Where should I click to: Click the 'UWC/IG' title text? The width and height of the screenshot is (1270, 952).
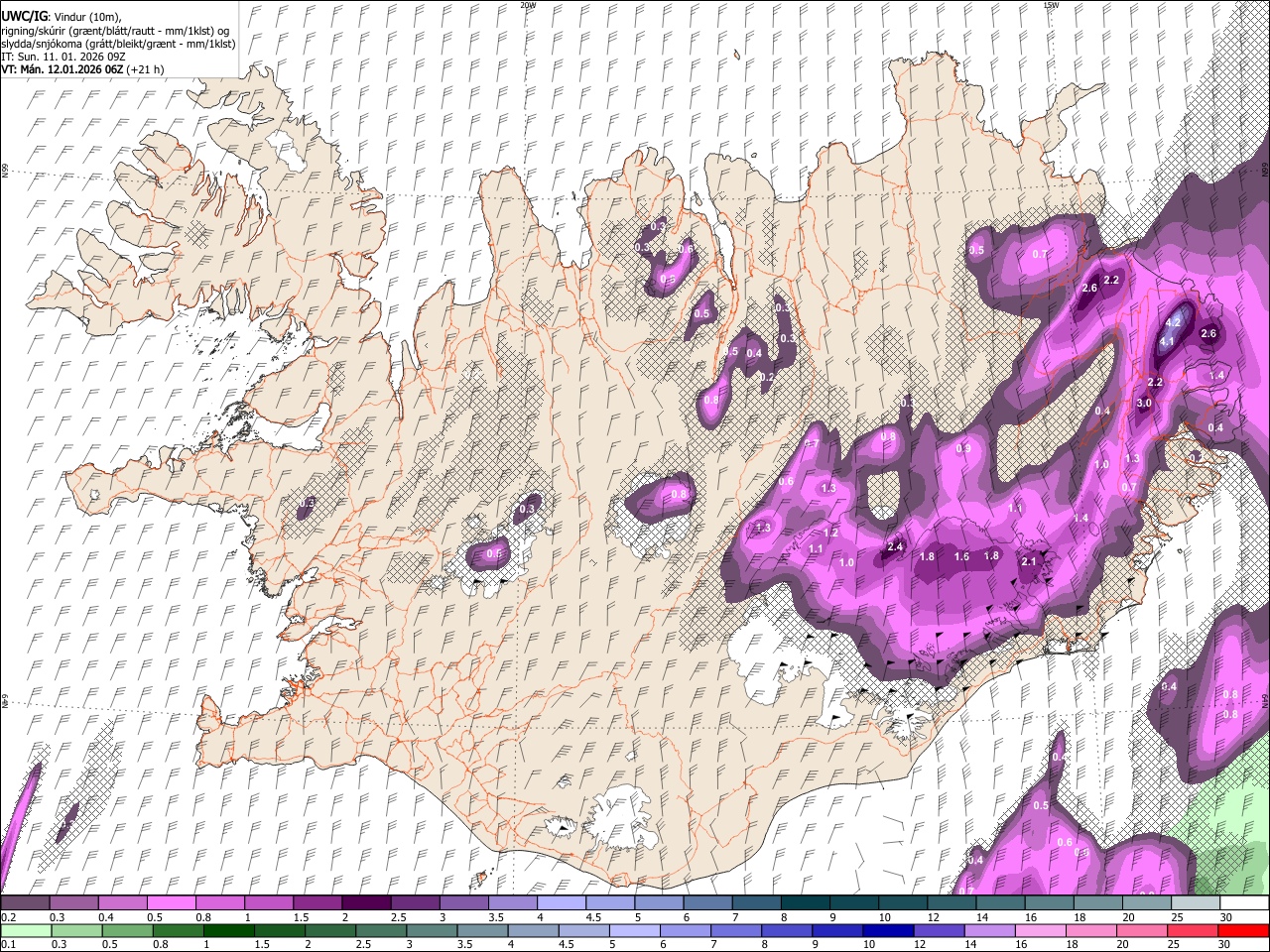coord(23,17)
